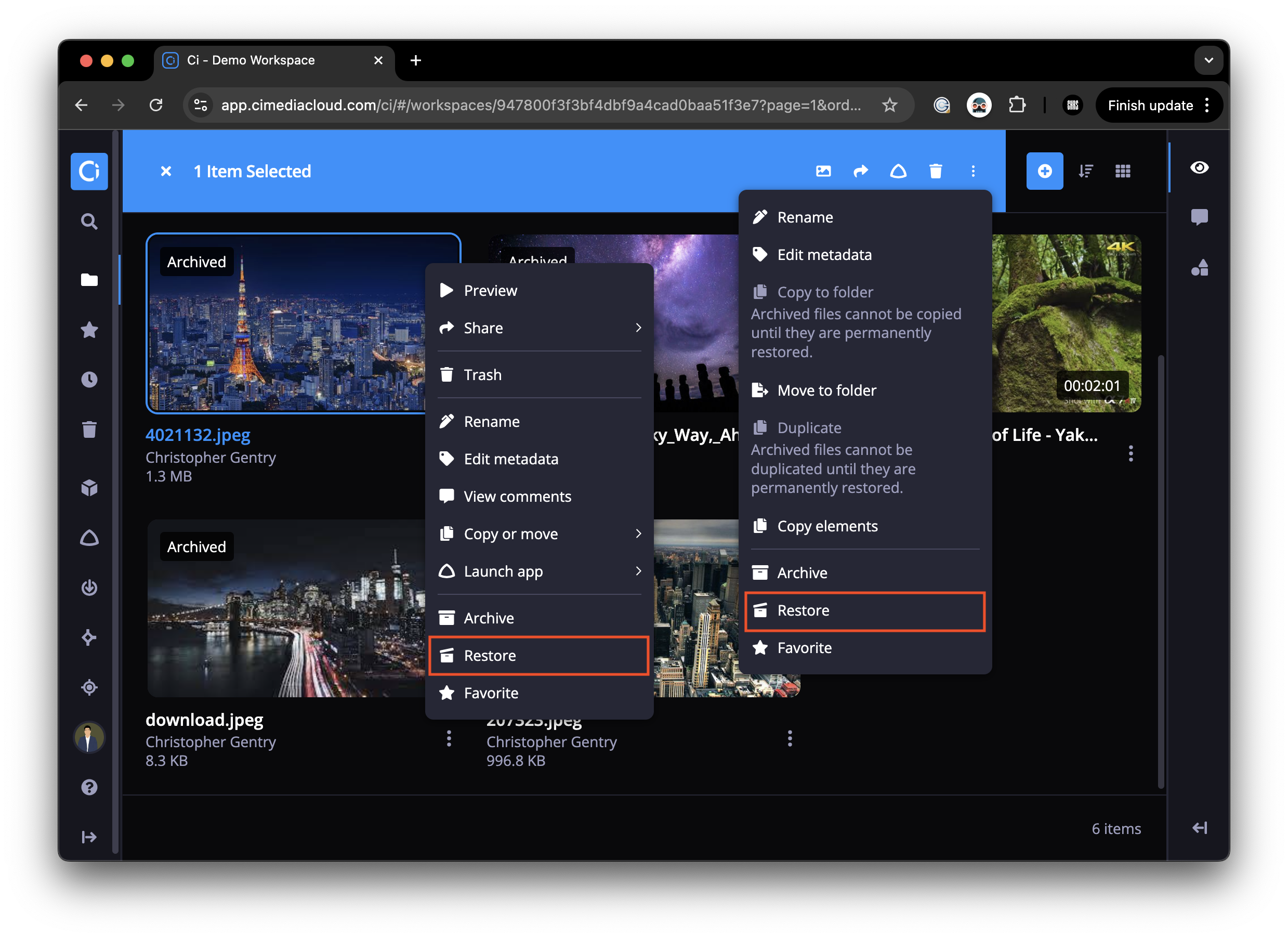Select the 4K mossy forest video thumbnail
The height and width of the screenshot is (938, 1288).
coord(1067,323)
